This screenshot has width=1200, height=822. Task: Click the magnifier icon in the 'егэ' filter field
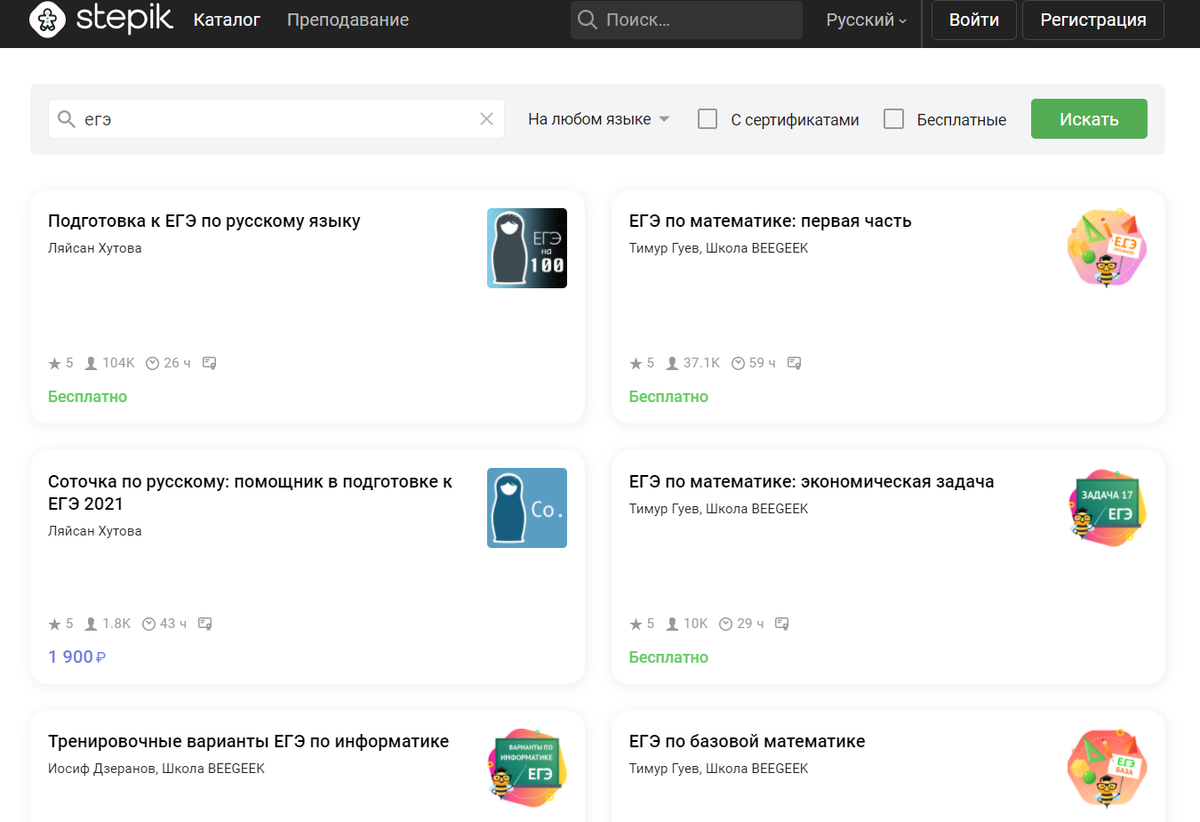[x=67, y=119]
